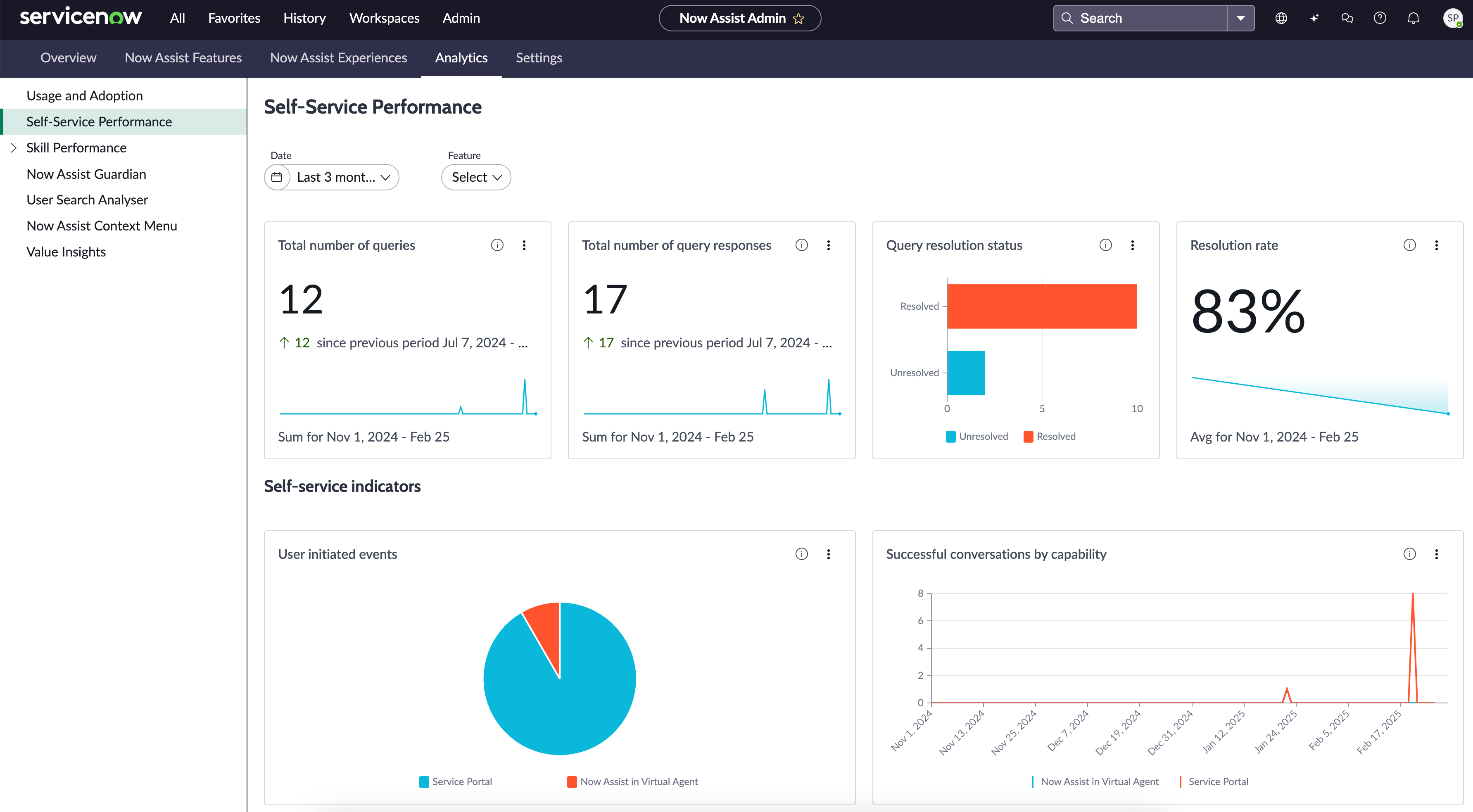
Task: Open more options for Total number of query responses
Action: click(x=828, y=245)
